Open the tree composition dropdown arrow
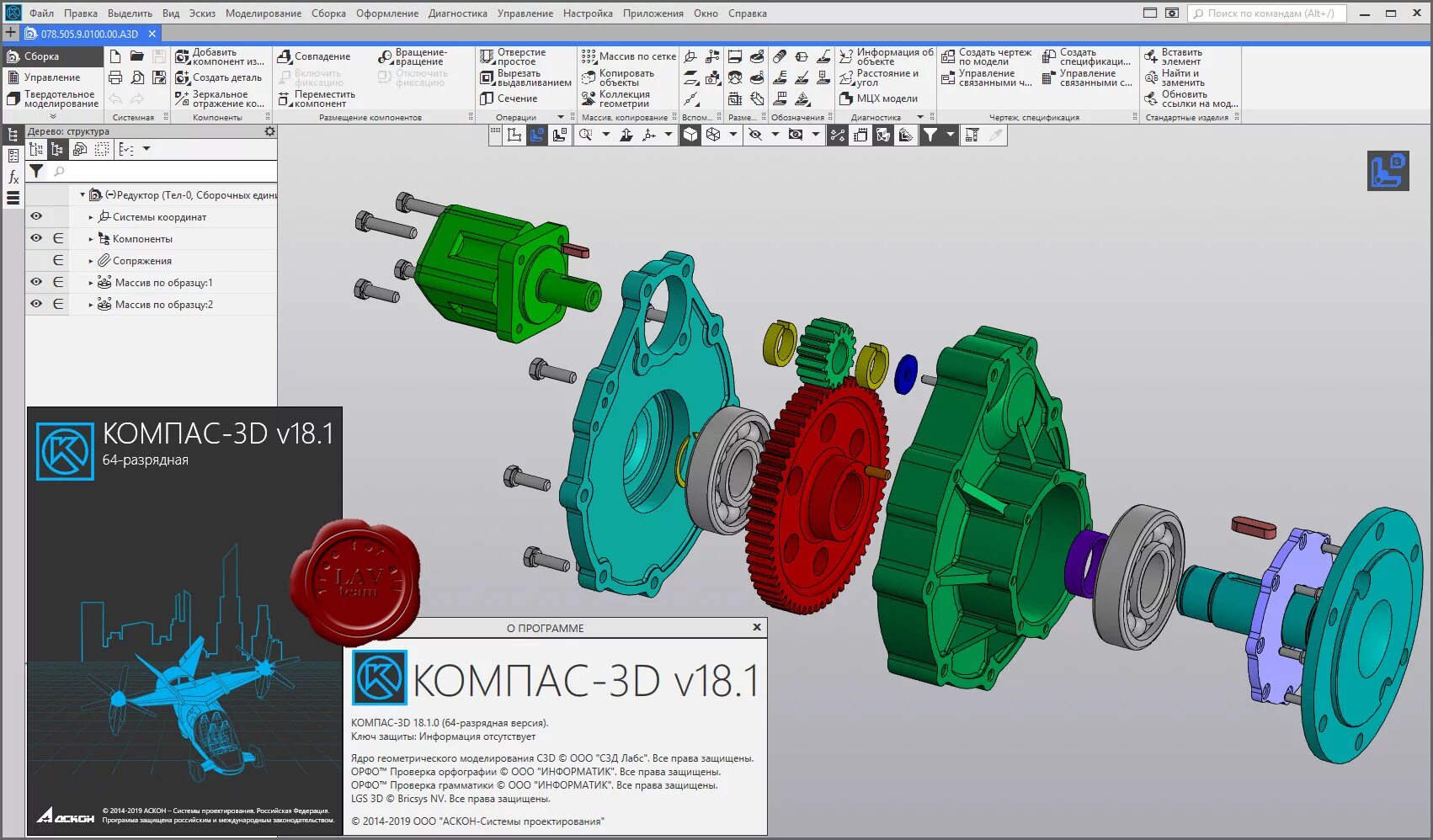Image resolution: width=1433 pixels, height=840 pixels. tap(146, 149)
